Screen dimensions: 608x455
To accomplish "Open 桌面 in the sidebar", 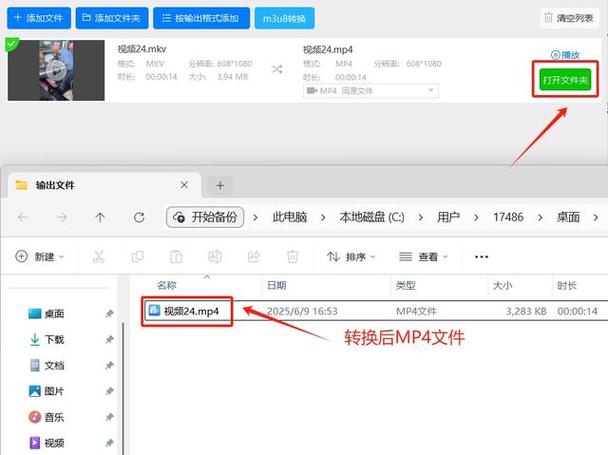I will tap(47, 313).
